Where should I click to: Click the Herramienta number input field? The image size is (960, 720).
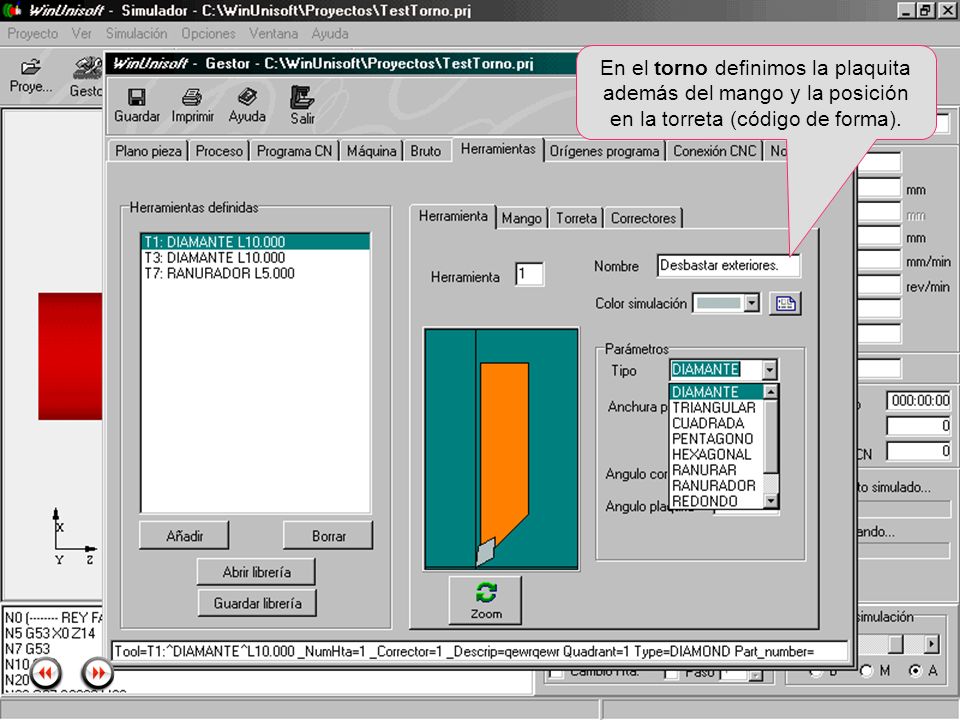[528, 274]
